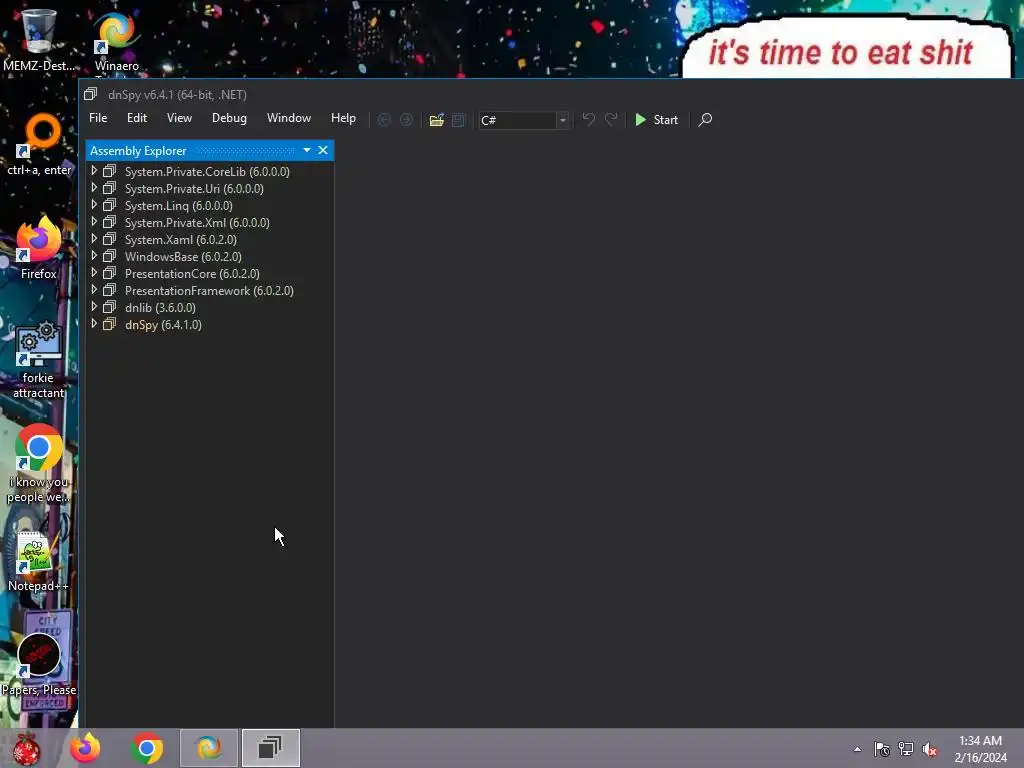The width and height of the screenshot is (1024, 768).
Task: Click the network tray icon
Action: point(906,749)
